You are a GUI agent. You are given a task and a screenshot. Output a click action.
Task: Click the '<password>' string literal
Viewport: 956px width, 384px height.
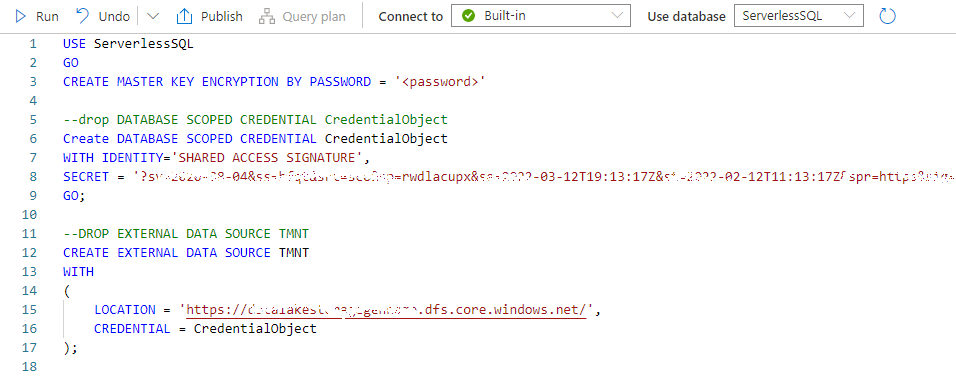(440, 82)
